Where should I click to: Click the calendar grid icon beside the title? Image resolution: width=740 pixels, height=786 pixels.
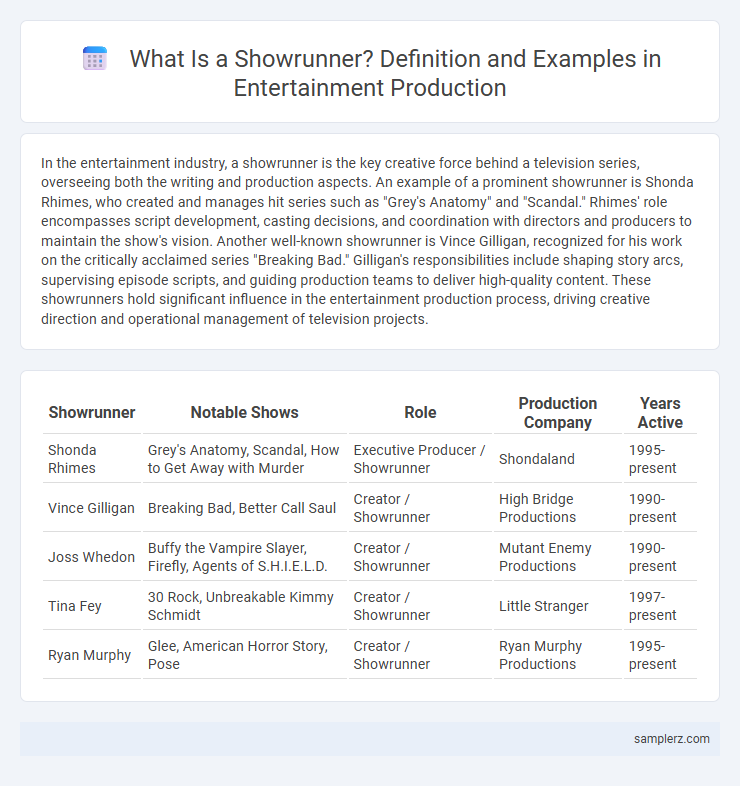[x=95, y=59]
